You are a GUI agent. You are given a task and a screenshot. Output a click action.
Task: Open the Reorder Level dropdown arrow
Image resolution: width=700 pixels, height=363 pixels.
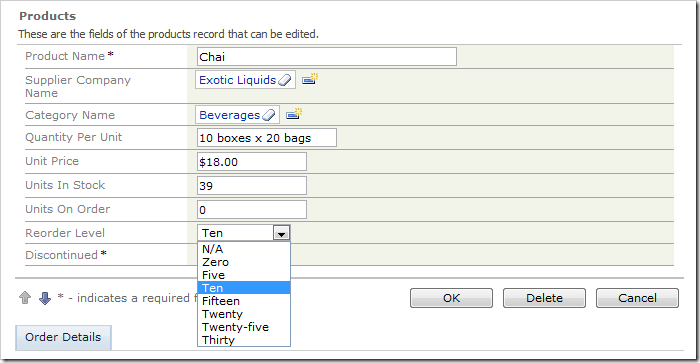(x=281, y=233)
